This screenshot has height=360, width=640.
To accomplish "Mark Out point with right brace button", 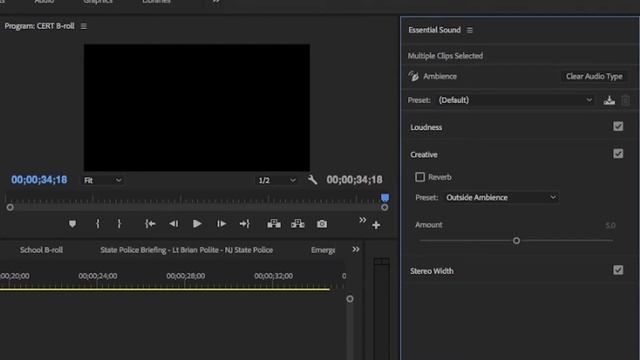I will pos(119,224).
